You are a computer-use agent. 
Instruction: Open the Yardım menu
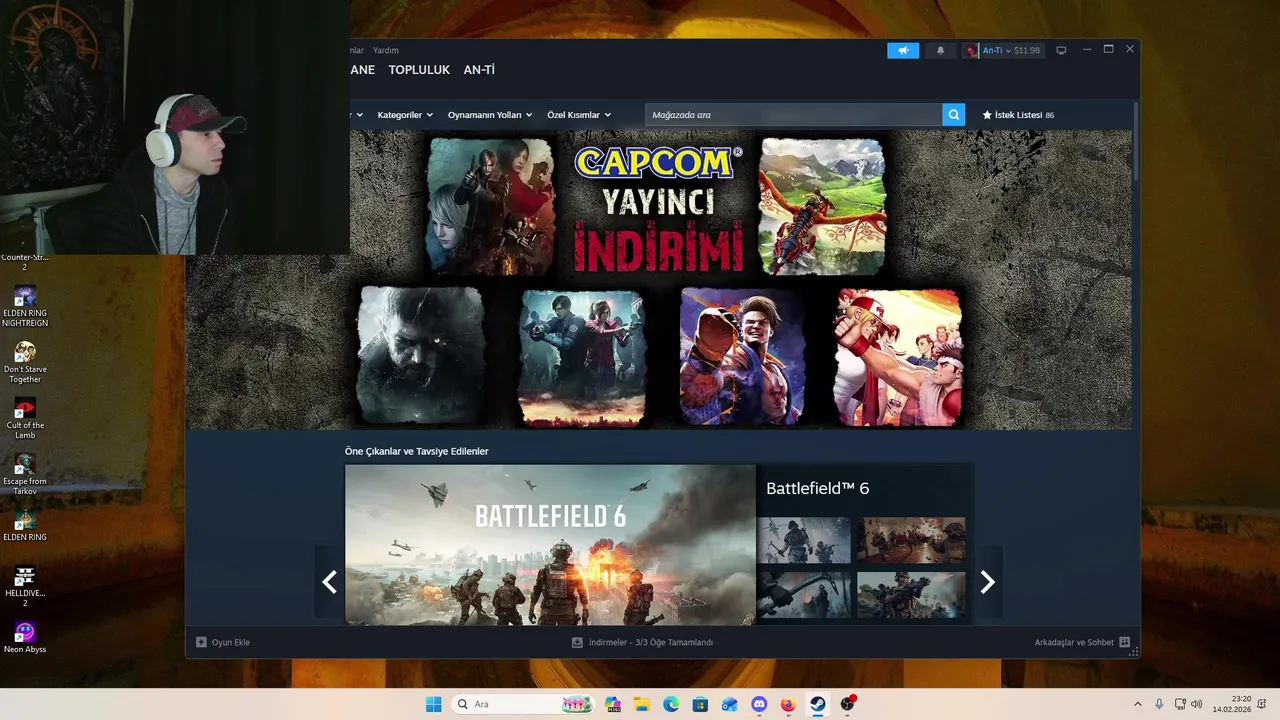point(386,50)
